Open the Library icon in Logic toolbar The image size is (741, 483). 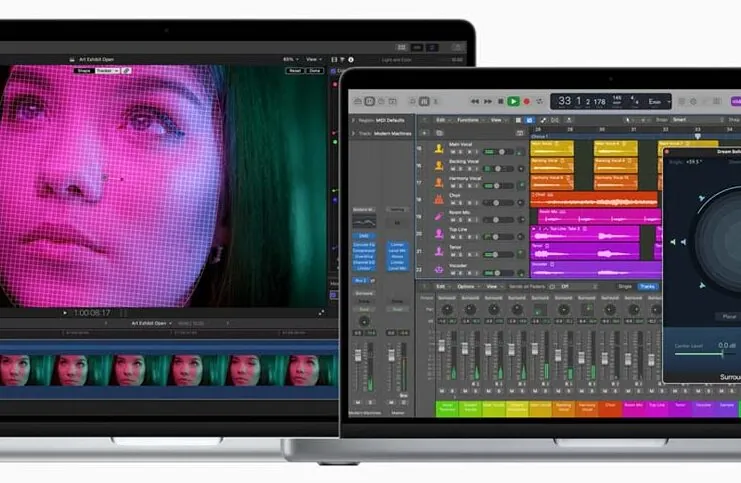(358, 101)
